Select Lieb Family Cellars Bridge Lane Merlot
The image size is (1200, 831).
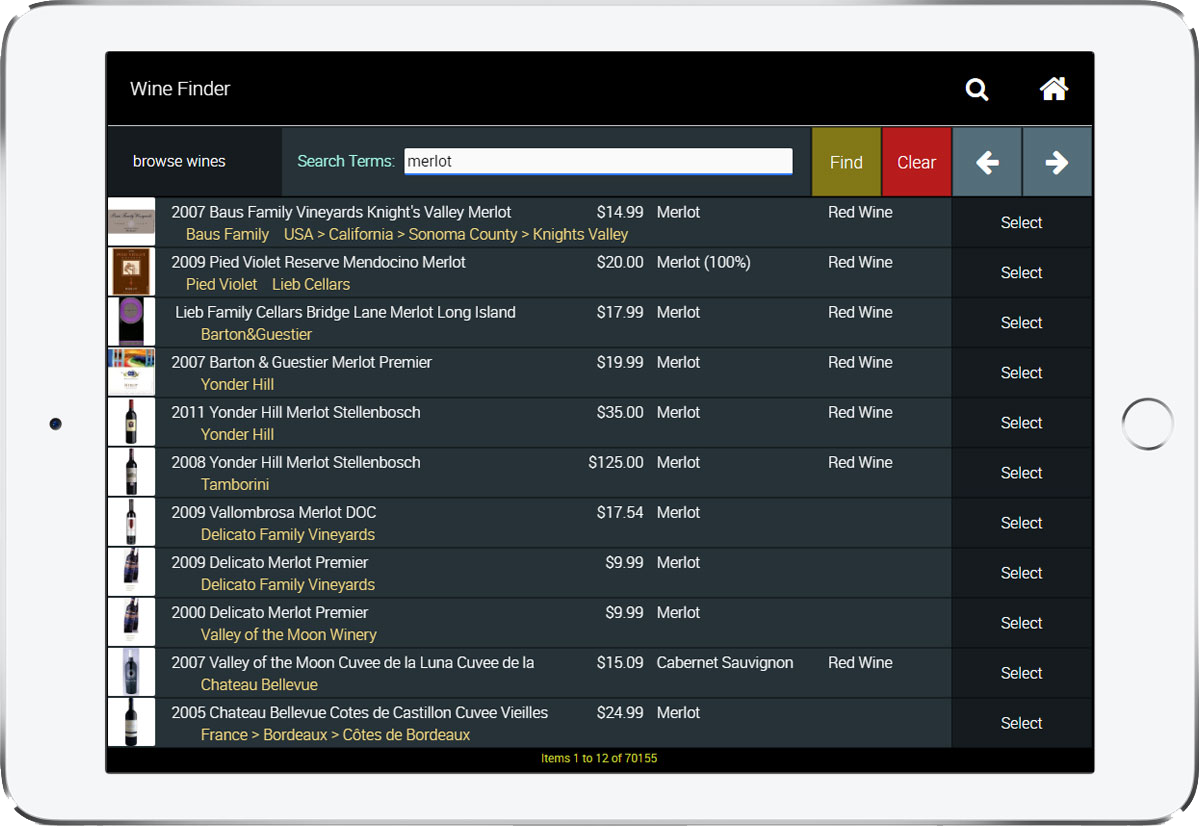coord(1021,323)
